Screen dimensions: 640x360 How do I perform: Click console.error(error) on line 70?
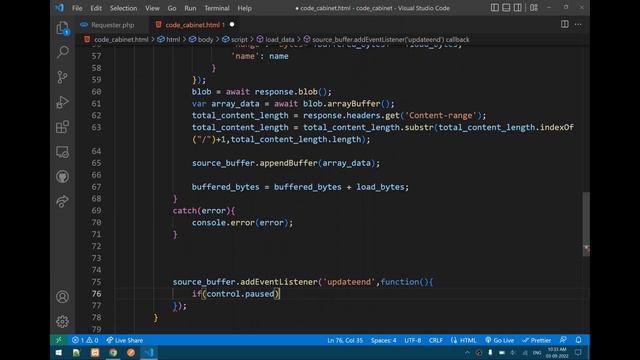[x=242, y=223]
